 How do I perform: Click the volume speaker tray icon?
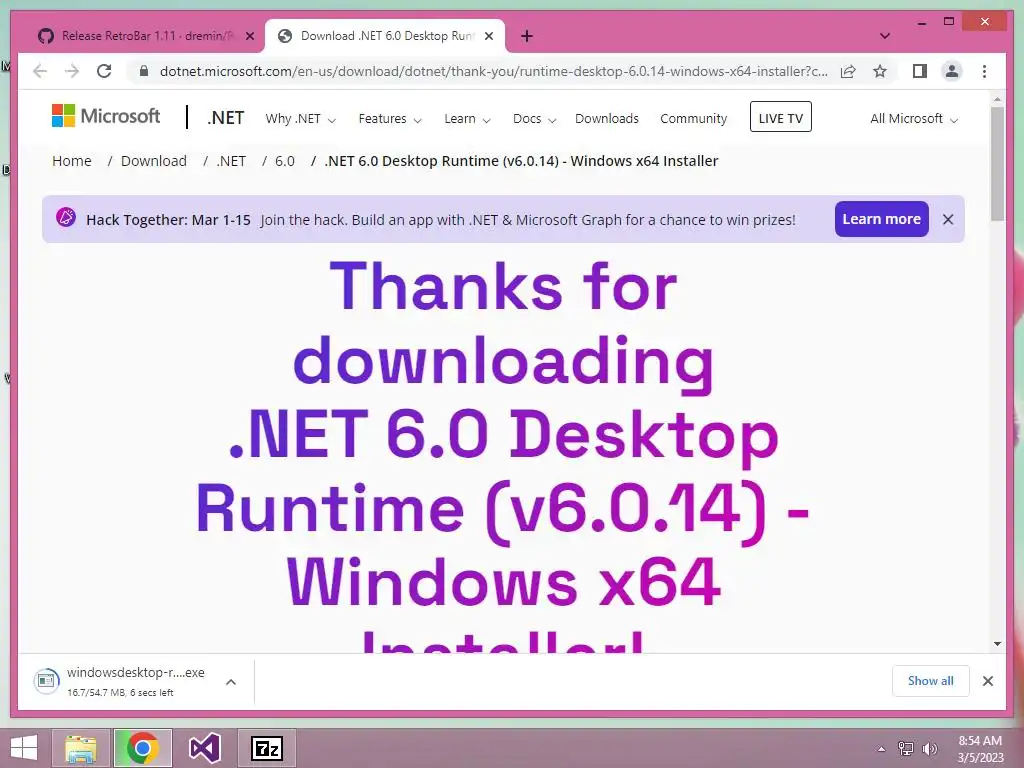click(x=929, y=749)
